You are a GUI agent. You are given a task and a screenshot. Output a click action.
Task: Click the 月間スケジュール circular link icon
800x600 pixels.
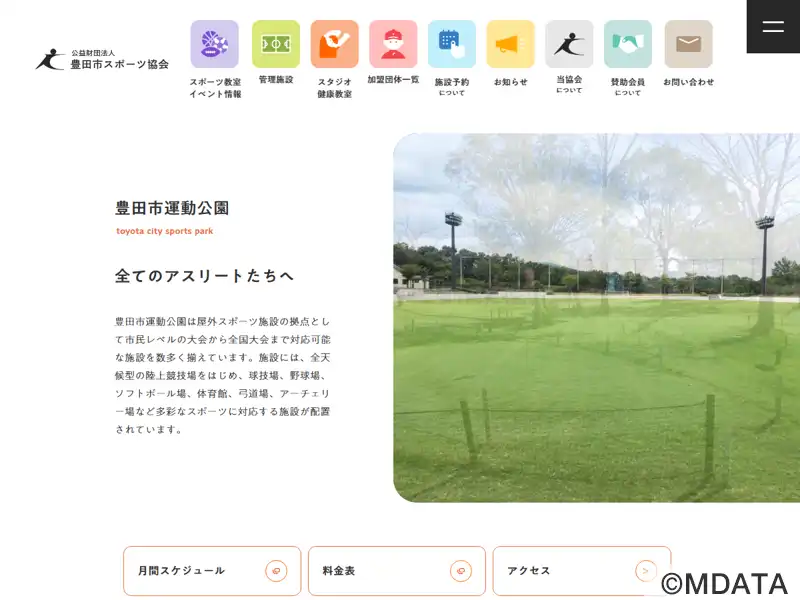click(276, 571)
